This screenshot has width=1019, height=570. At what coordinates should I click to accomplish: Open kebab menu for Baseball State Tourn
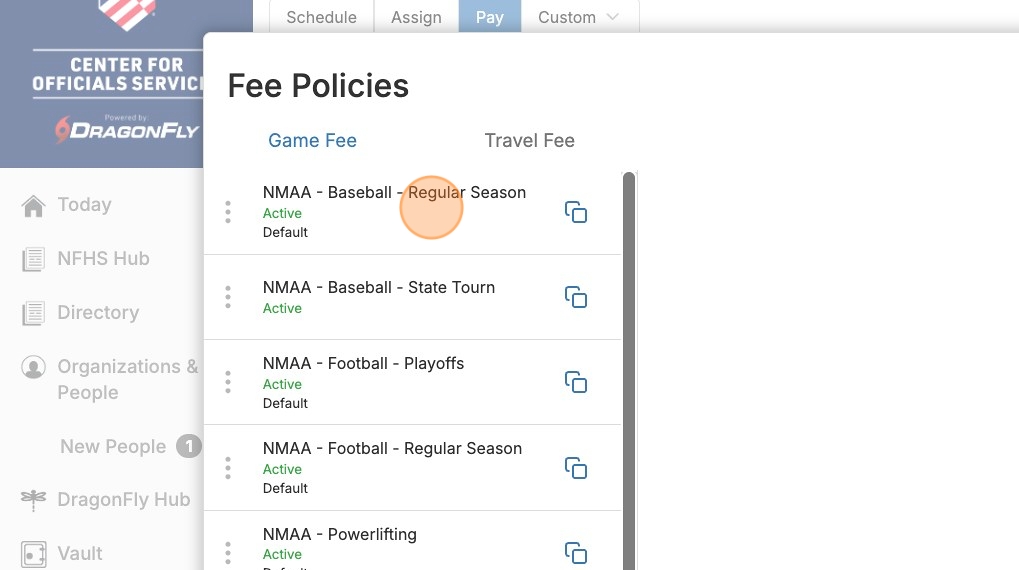pyautogui.click(x=228, y=297)
